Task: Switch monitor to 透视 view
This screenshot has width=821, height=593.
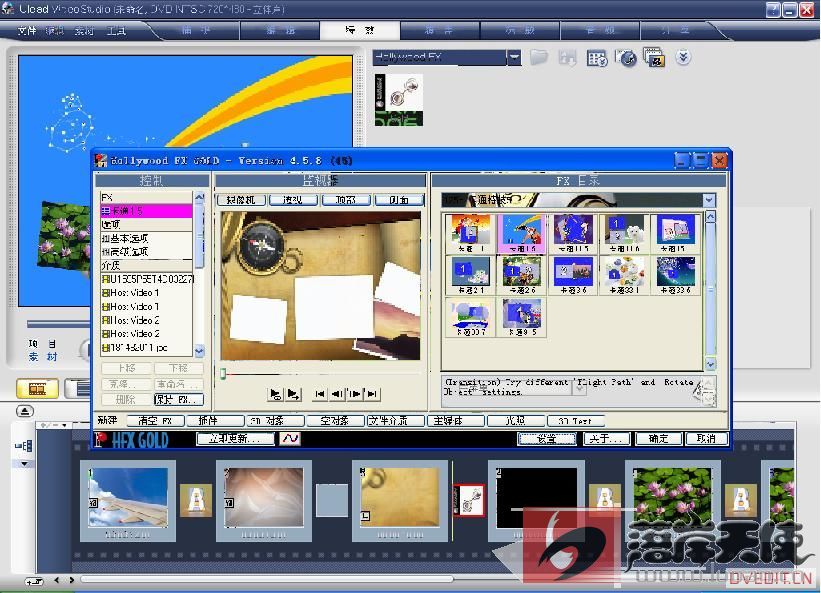Action: pos(293,200)
